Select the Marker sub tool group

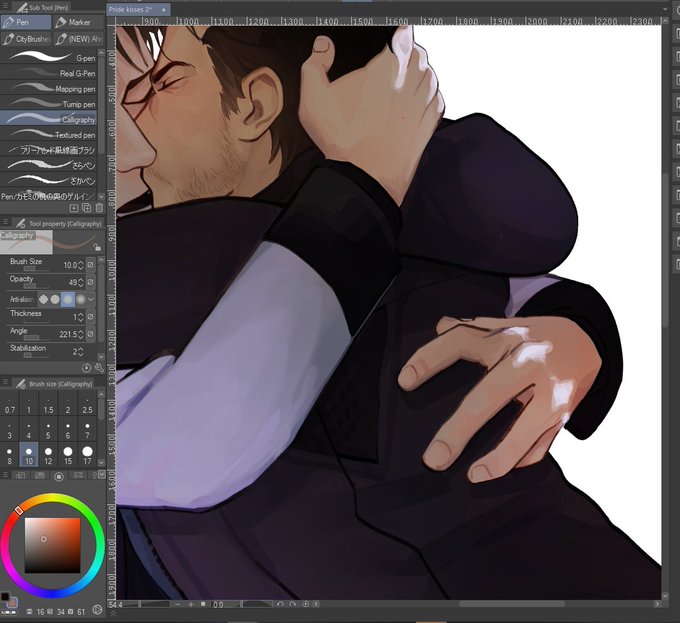tap(79, 22)
